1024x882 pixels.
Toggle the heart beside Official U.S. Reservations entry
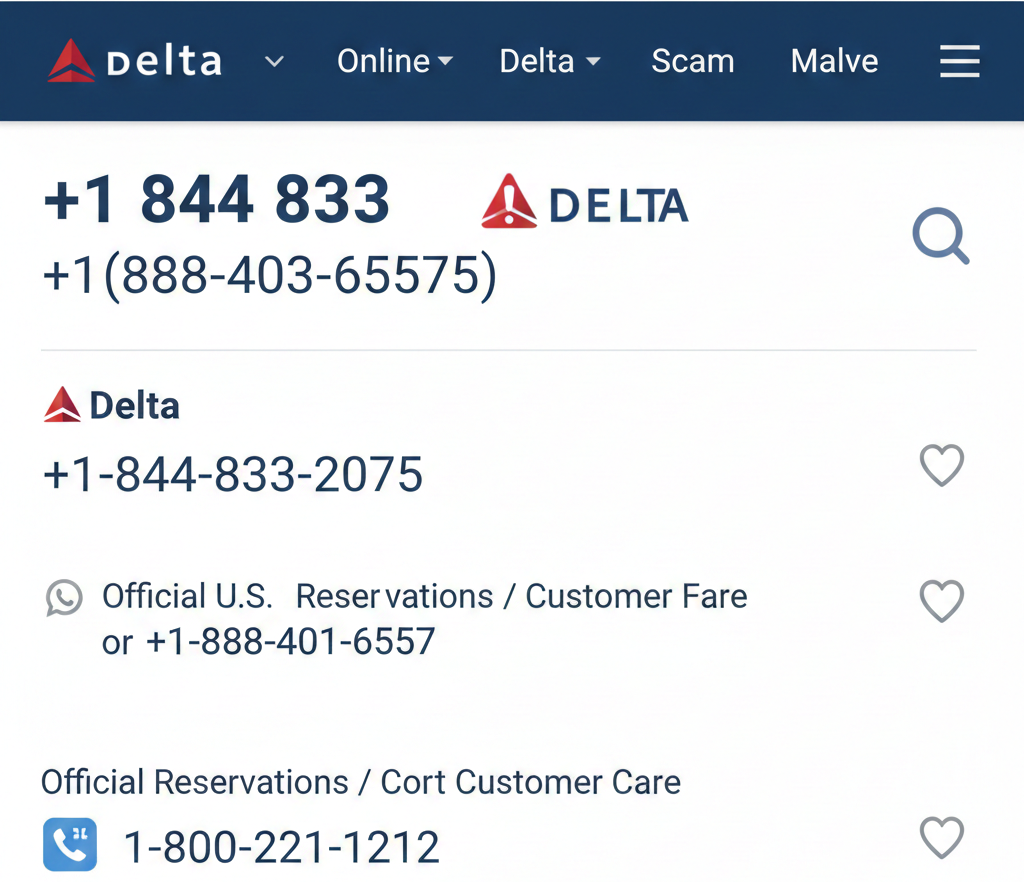(941, 601)
